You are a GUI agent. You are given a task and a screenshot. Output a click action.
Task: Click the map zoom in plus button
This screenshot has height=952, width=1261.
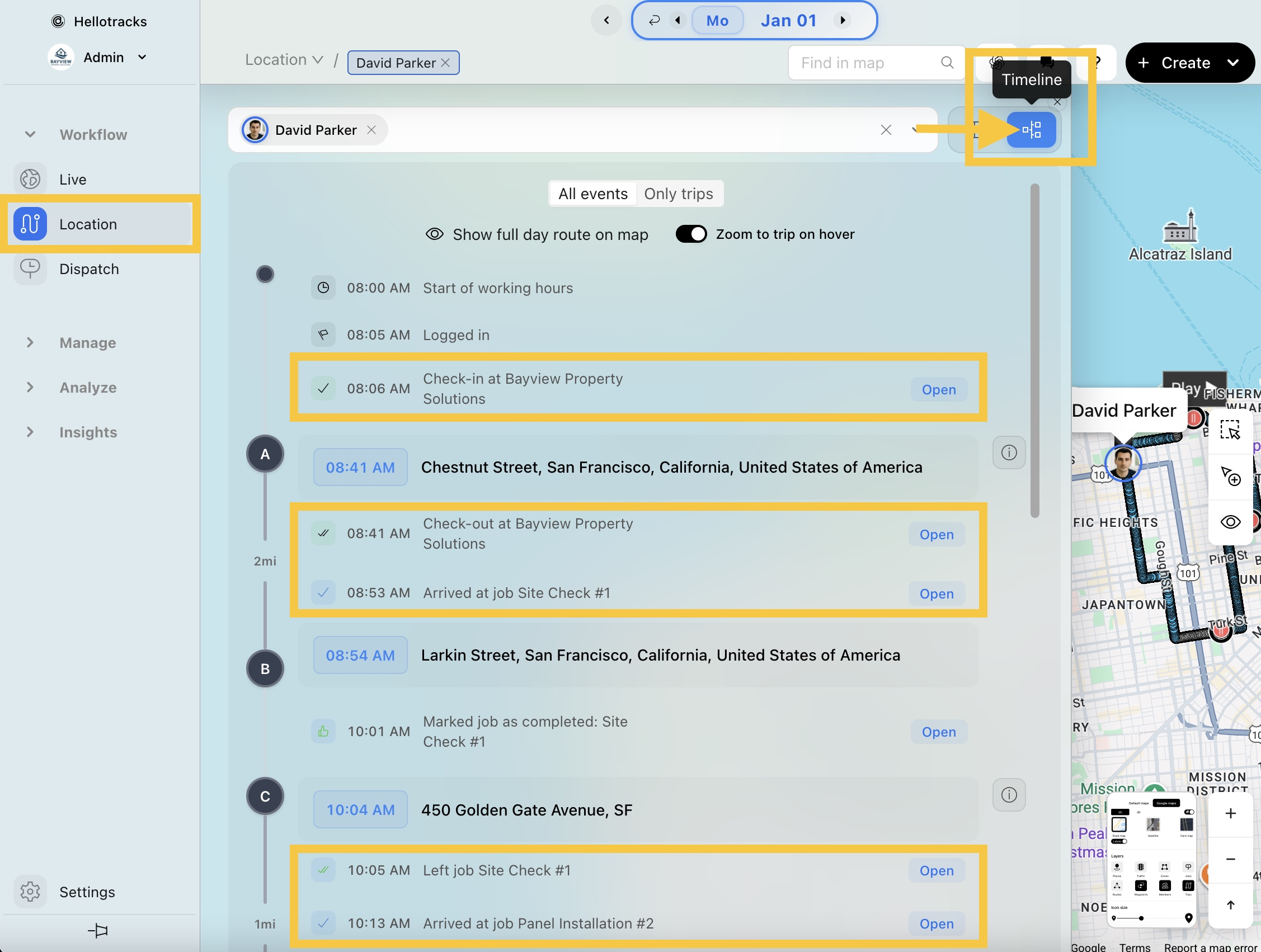point(1230,813)
